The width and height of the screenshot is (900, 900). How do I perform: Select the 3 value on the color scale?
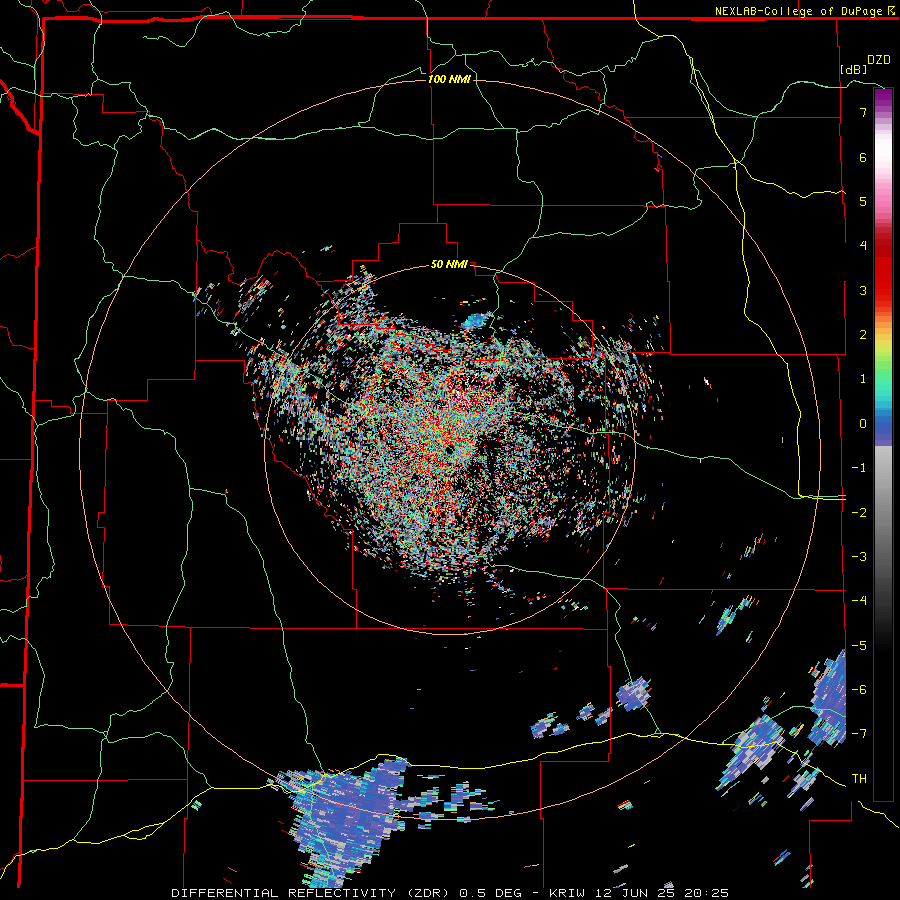[863, 290]
